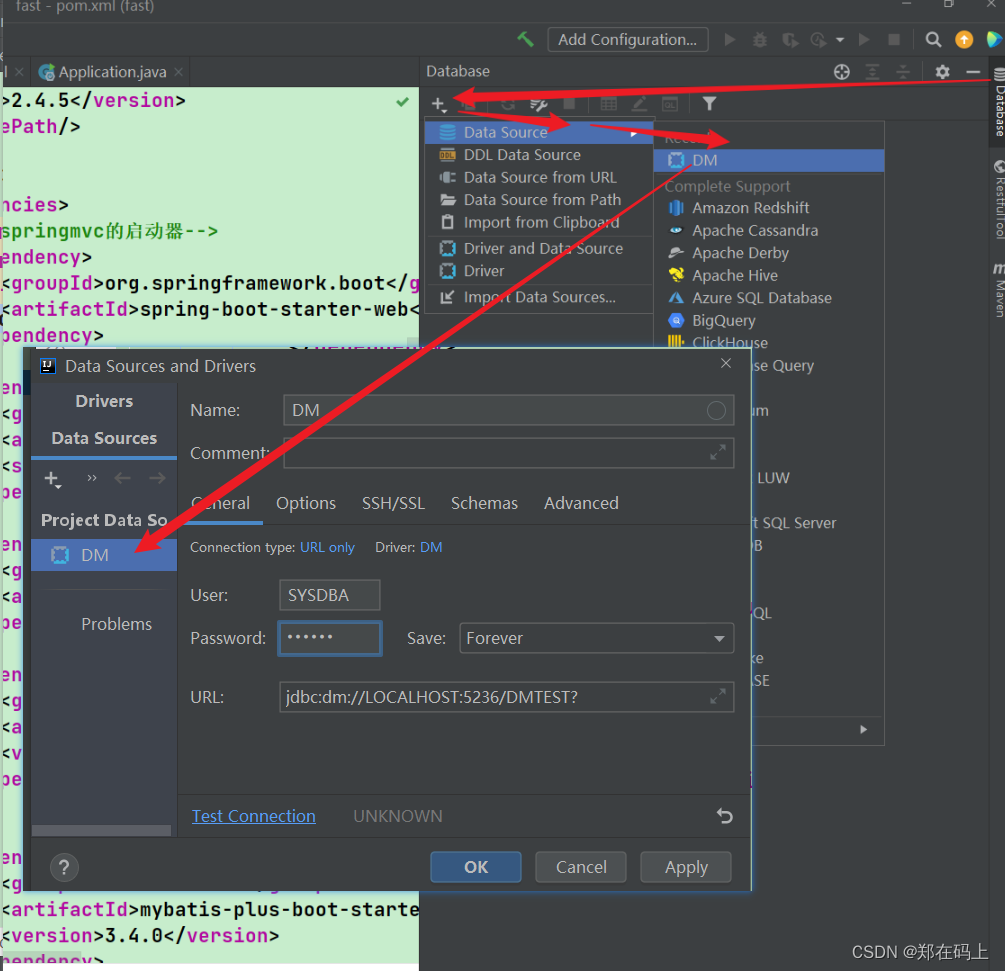The height and width of the screenshot is (971, 1005).
Task: Switch to the Data Sources tab
Action: point(104,438)
